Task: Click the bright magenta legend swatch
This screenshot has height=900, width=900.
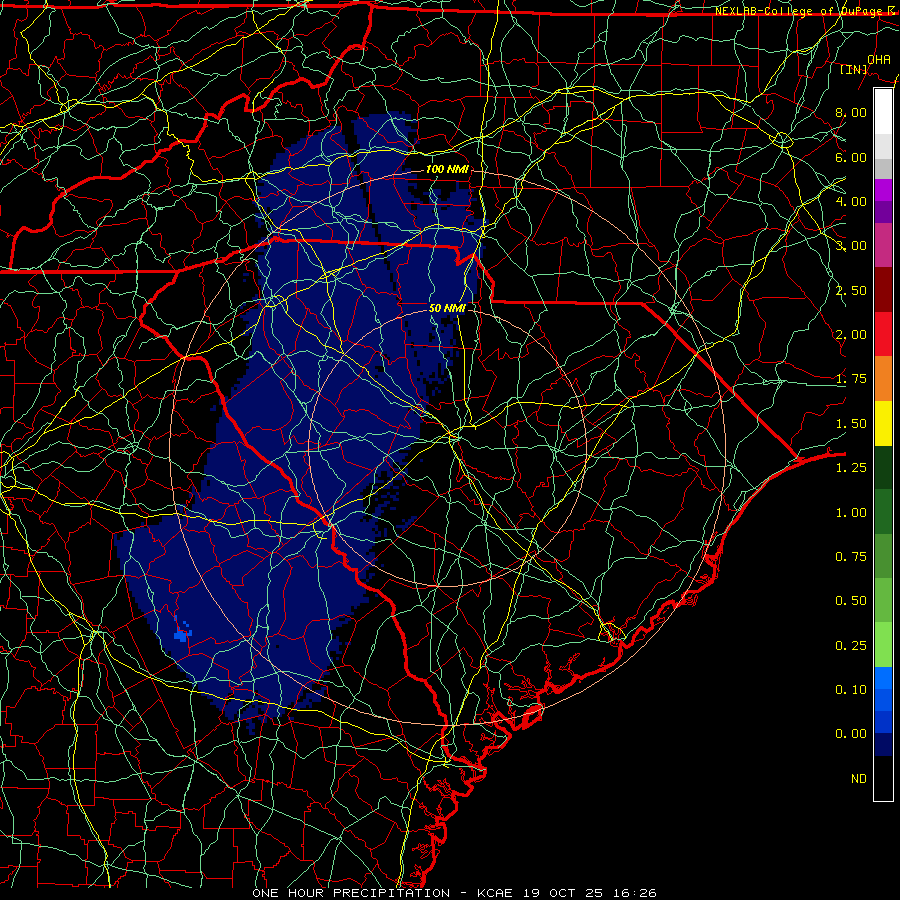Action: [x=883, y=190]
